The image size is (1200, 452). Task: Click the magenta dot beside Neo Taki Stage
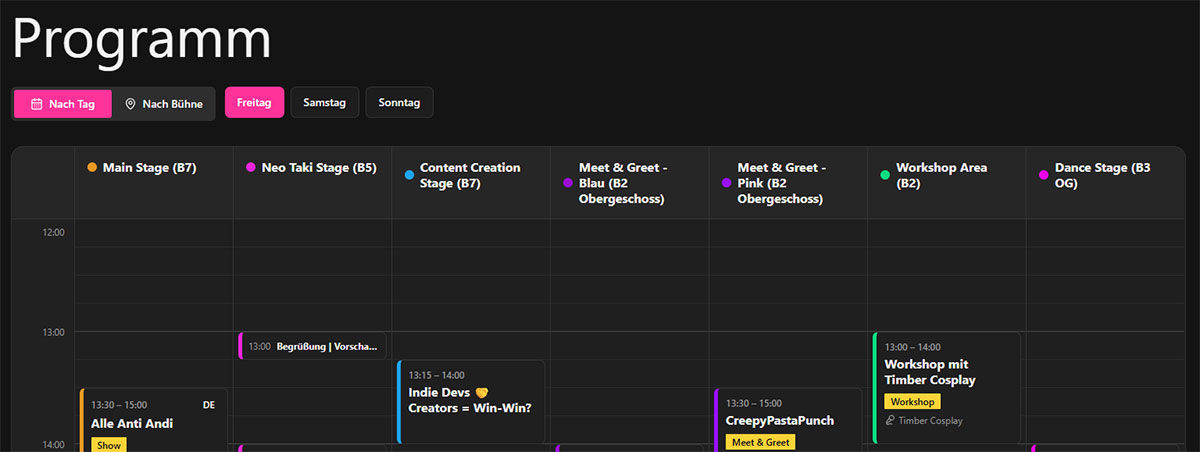pyautogui.click(x=251, y=168)
